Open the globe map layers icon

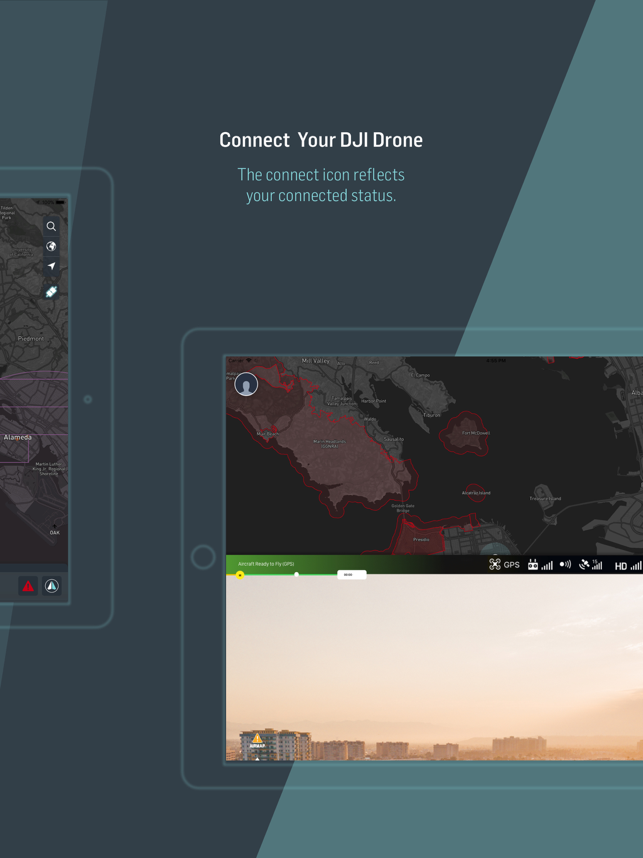(51, 246)
